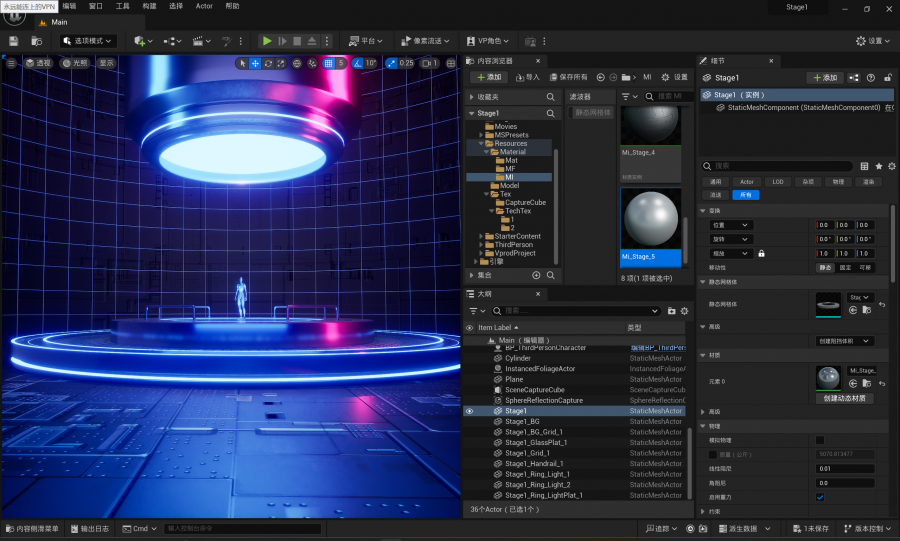Screen dimensions: 900x541
Task: Open the 构建 menu in menu bar
Action: pos(149,6)
